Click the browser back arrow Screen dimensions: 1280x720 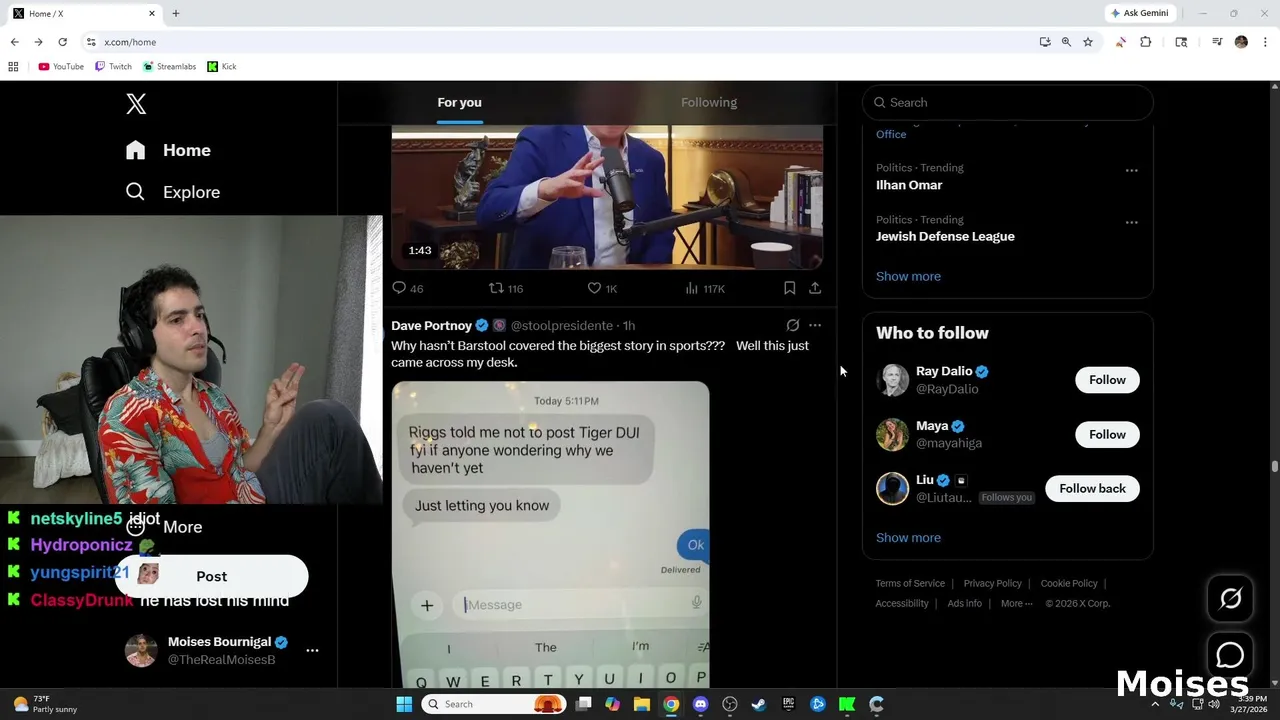pos(14,42)
